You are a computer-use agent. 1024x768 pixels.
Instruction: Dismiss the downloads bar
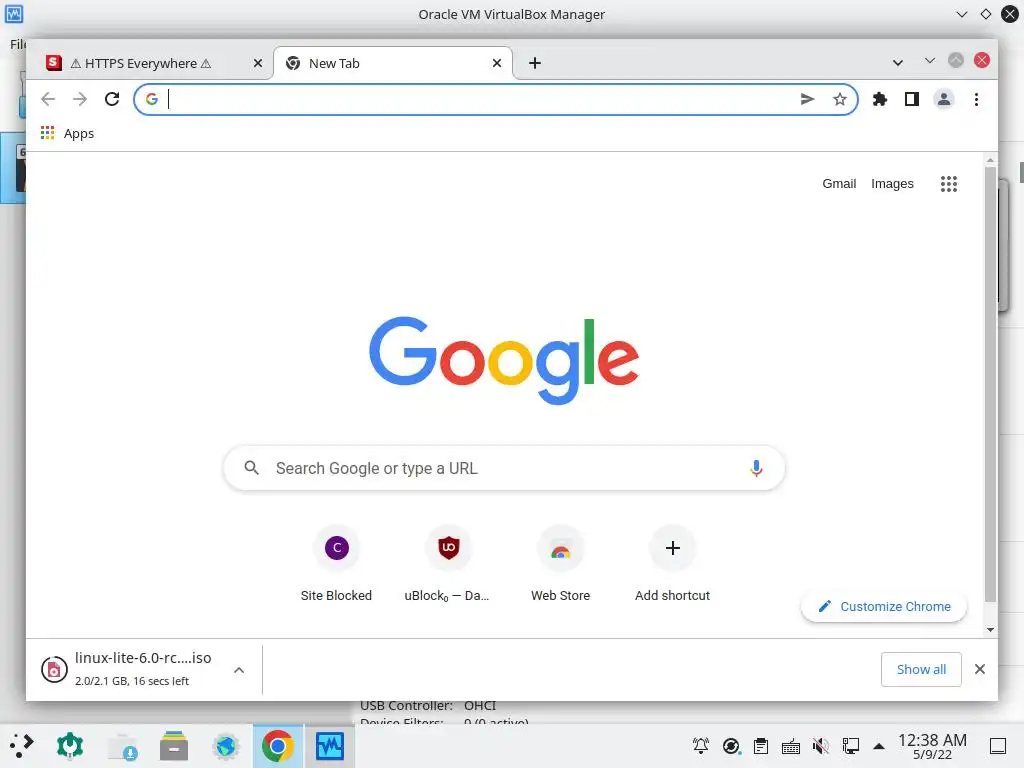[x=980, y=669]
